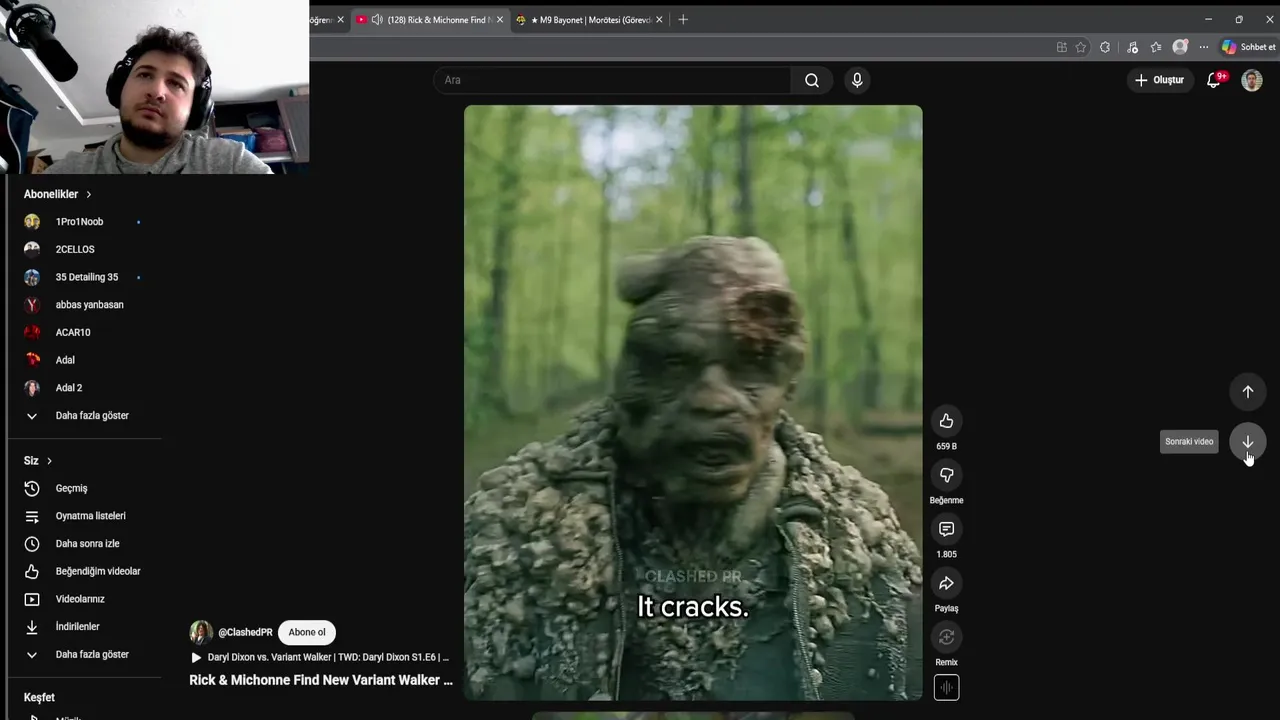Close the M9 Bayonet tab

pos(659,20)
